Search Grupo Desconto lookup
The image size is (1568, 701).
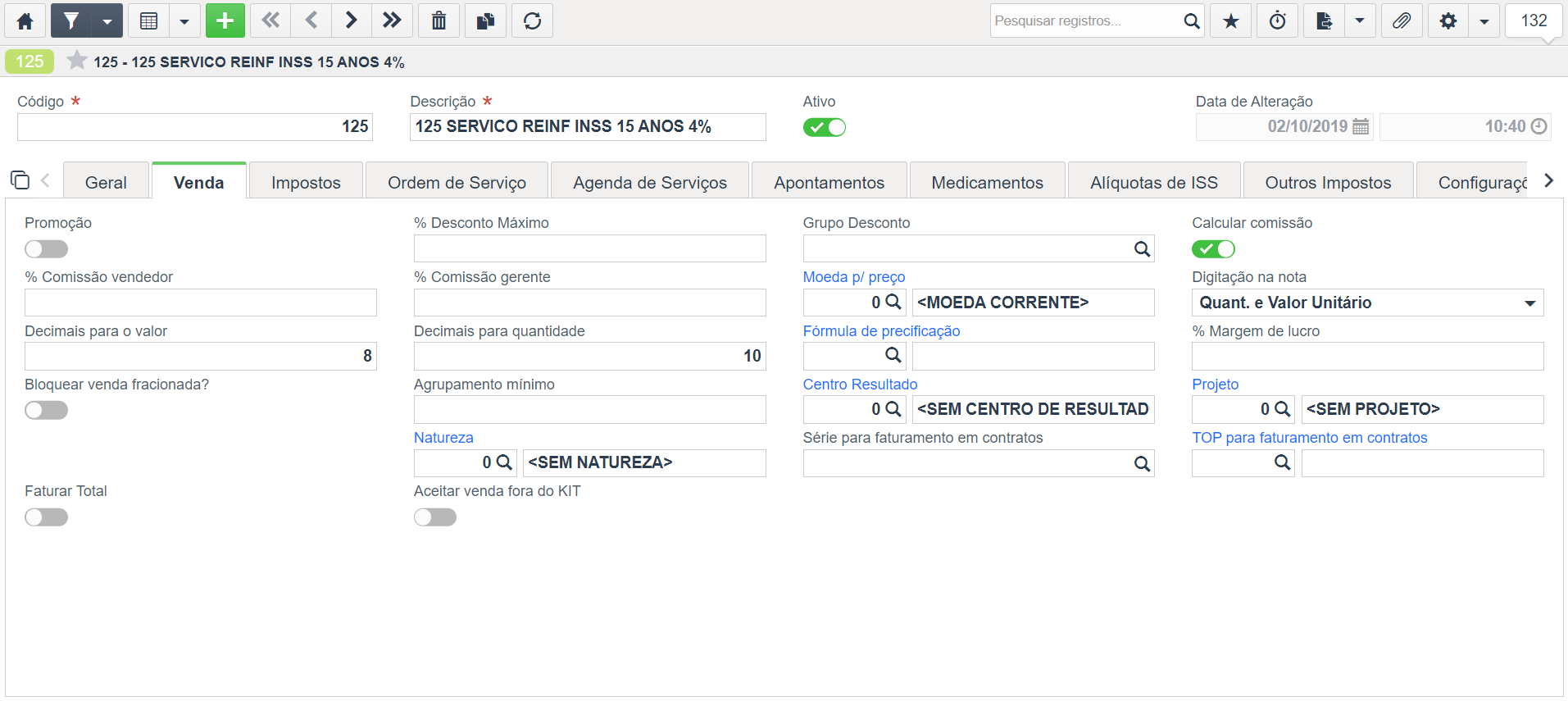(x=1142, y=249)
